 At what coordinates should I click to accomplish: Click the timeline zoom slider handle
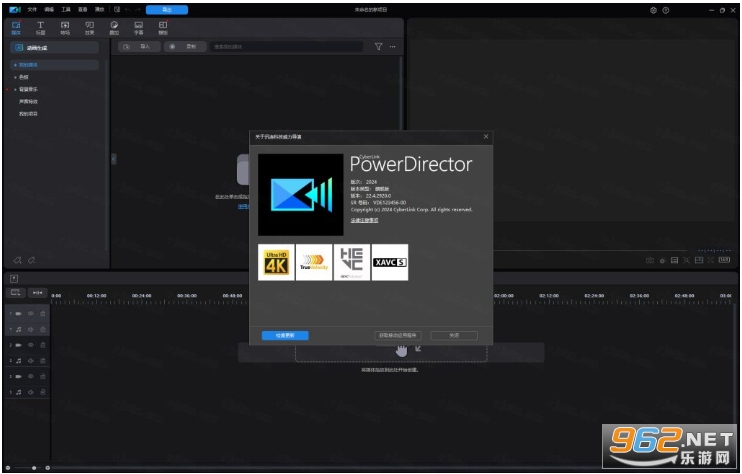pyautogui.click(x=34, y=468)
